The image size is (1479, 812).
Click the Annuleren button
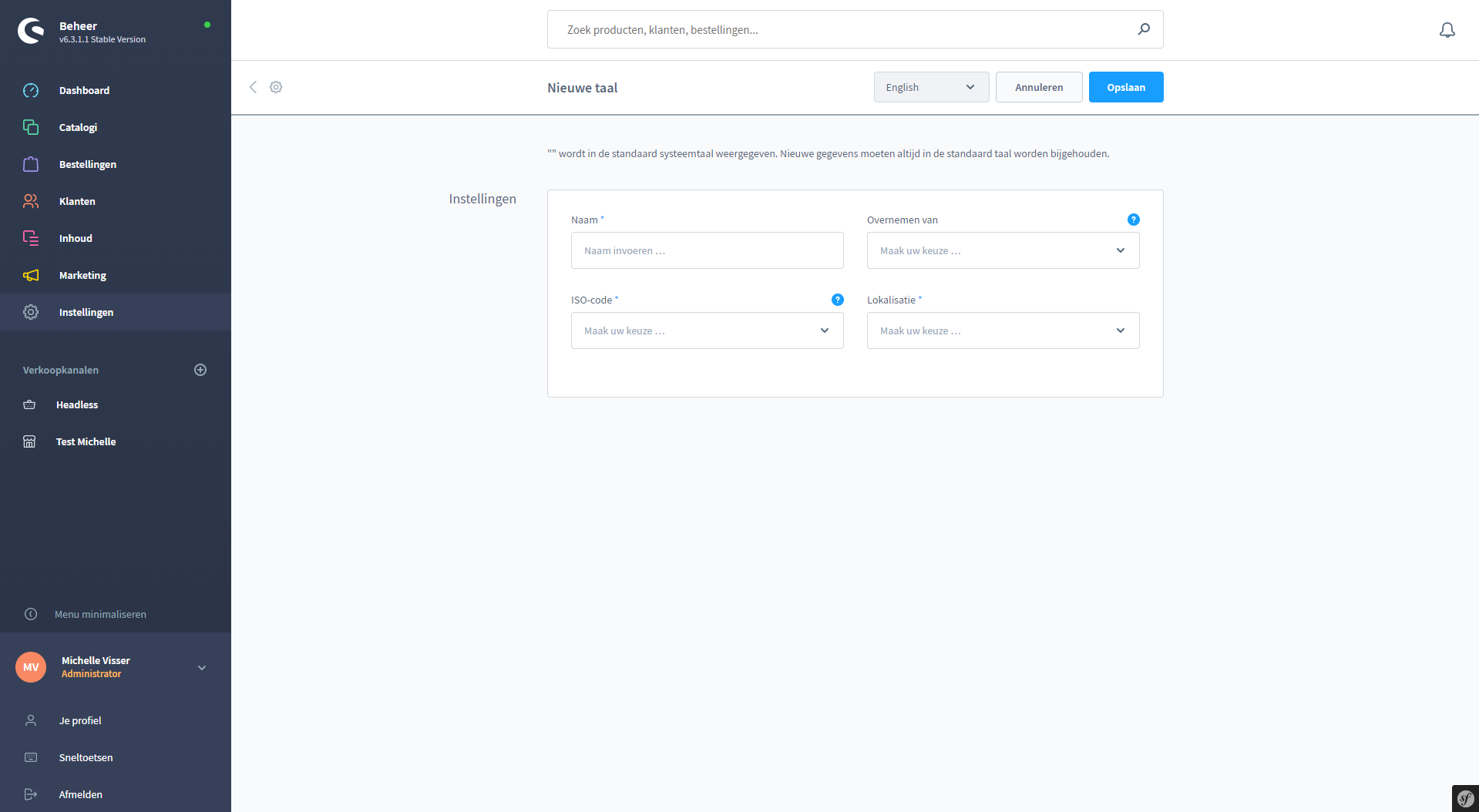1038,87
